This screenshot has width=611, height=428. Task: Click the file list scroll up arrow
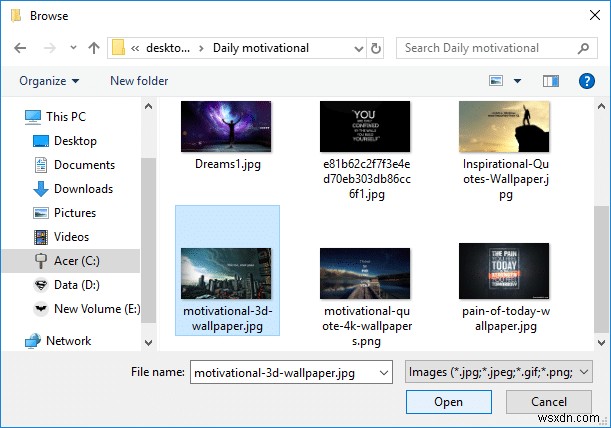(601, 106)
